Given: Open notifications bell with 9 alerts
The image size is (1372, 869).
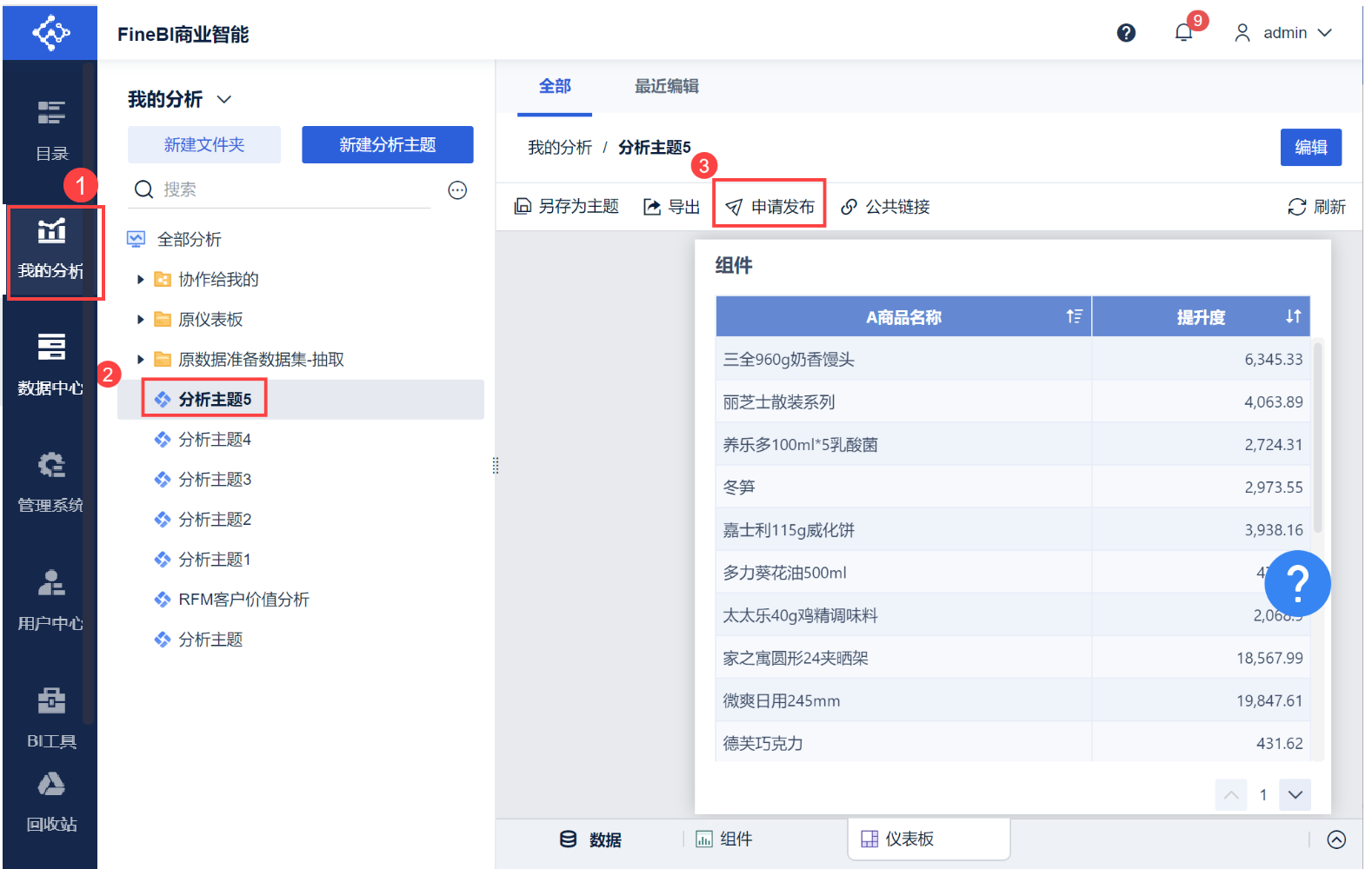Looking at the screenshot, I should click(1183, 33).
